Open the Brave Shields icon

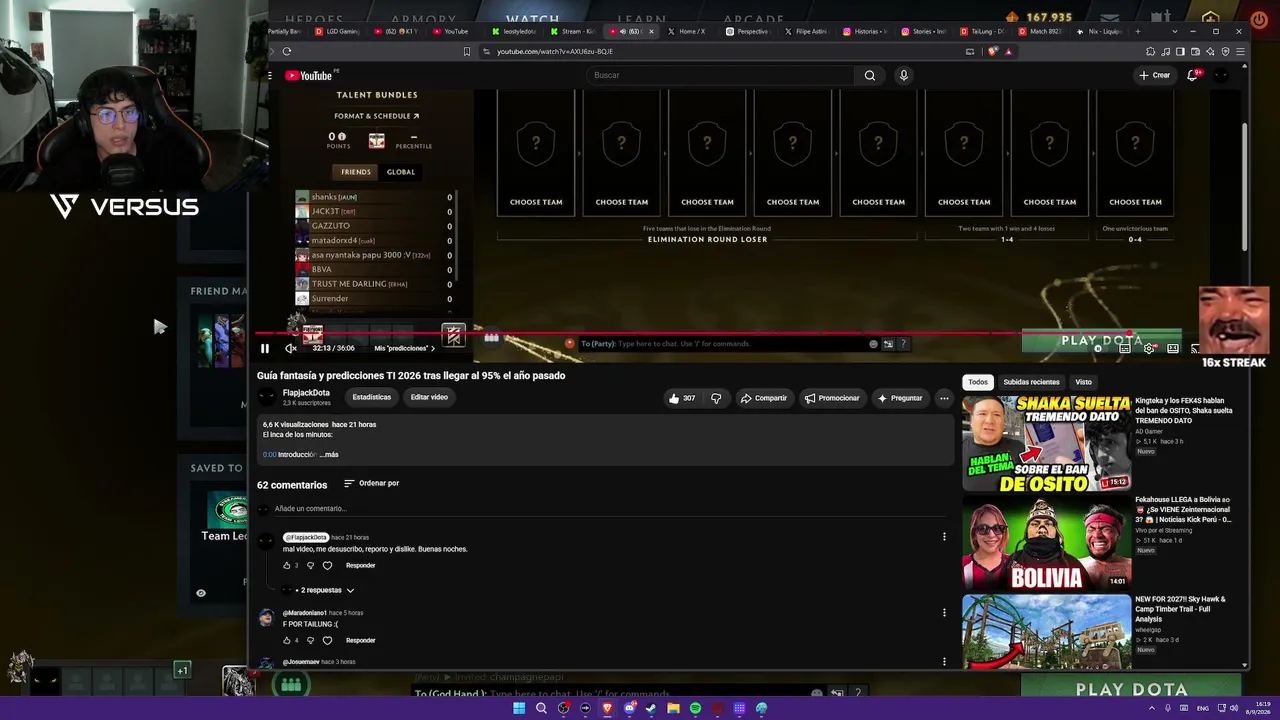coord(995,51)
